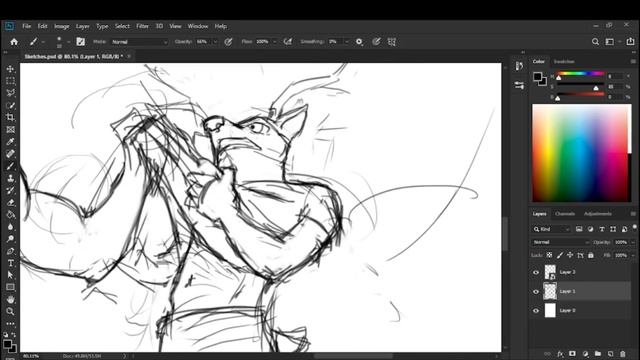
Task: Open the File menu
Action: tap(27, 26)
